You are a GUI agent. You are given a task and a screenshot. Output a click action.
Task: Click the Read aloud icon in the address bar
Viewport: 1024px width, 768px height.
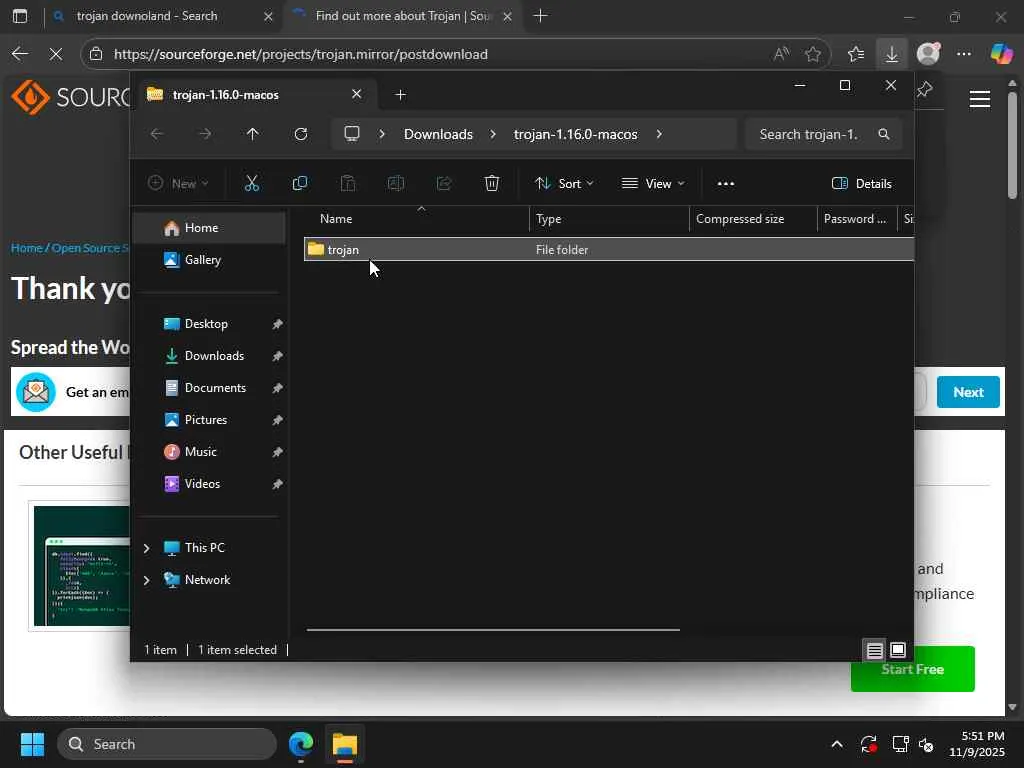pyautogui.click(x=781, y=54)
